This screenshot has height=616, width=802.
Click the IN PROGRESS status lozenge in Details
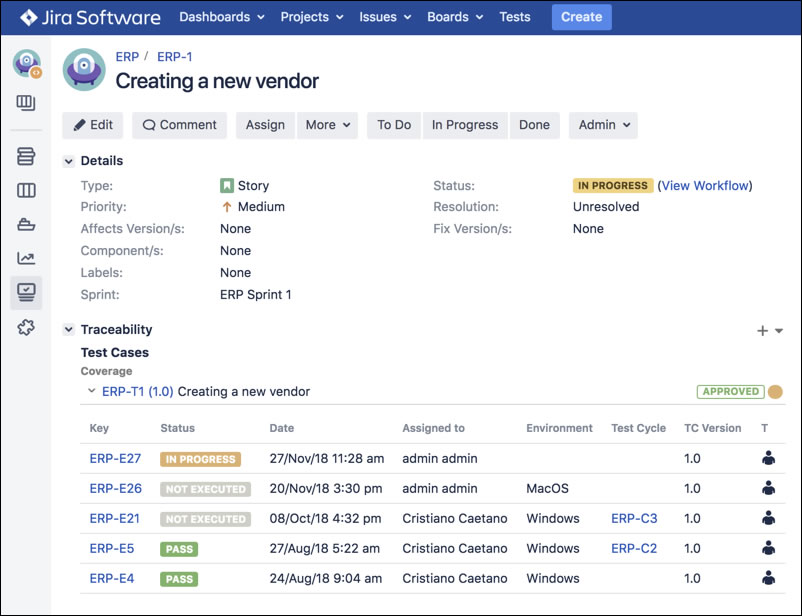point(613,186)
